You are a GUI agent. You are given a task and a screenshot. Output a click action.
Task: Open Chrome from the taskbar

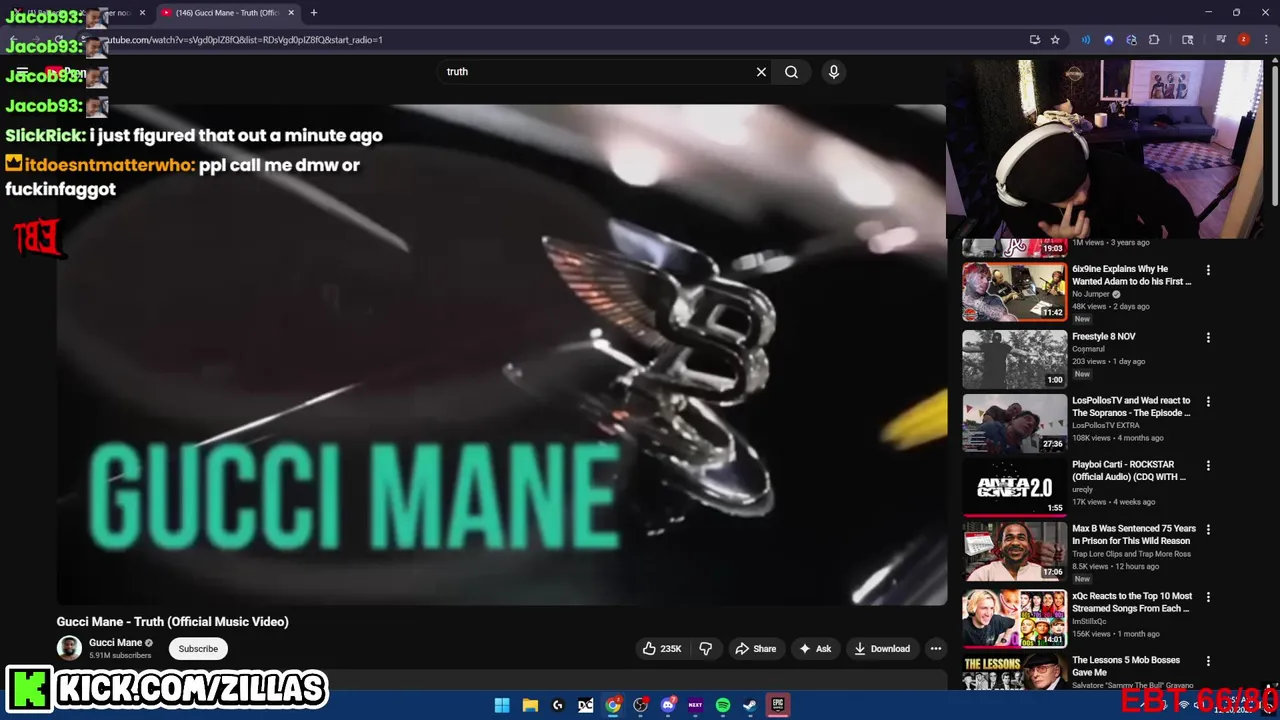pos(613,705)
